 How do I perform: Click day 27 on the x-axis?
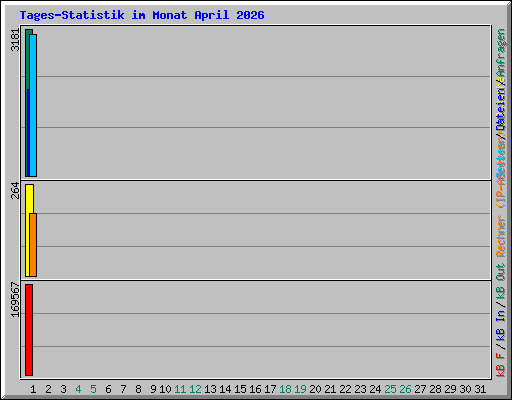pyautogui.click(x=420, y=389)
